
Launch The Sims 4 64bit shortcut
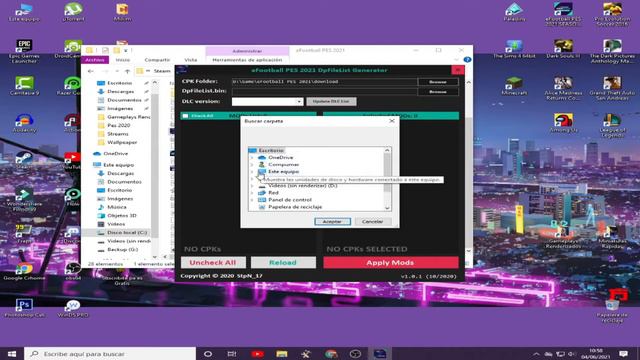point(514,49)
